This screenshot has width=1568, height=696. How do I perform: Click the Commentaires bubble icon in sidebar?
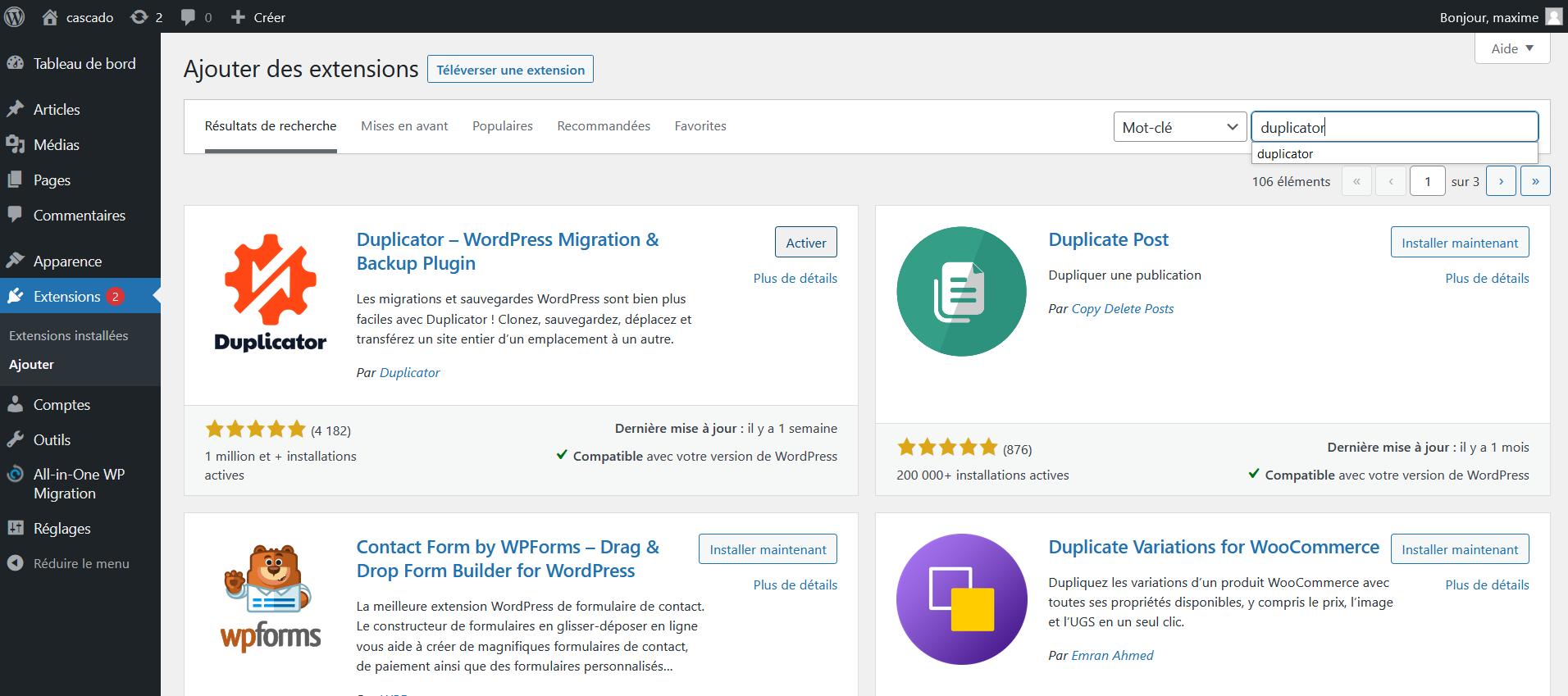pyautogui.click(x=15, y=215)
